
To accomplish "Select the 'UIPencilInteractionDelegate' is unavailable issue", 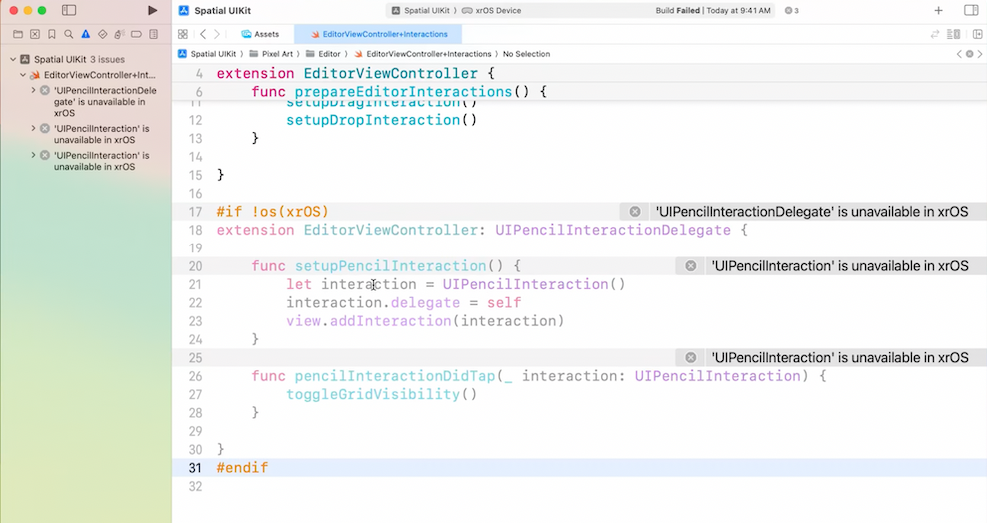I will [104, 102].
